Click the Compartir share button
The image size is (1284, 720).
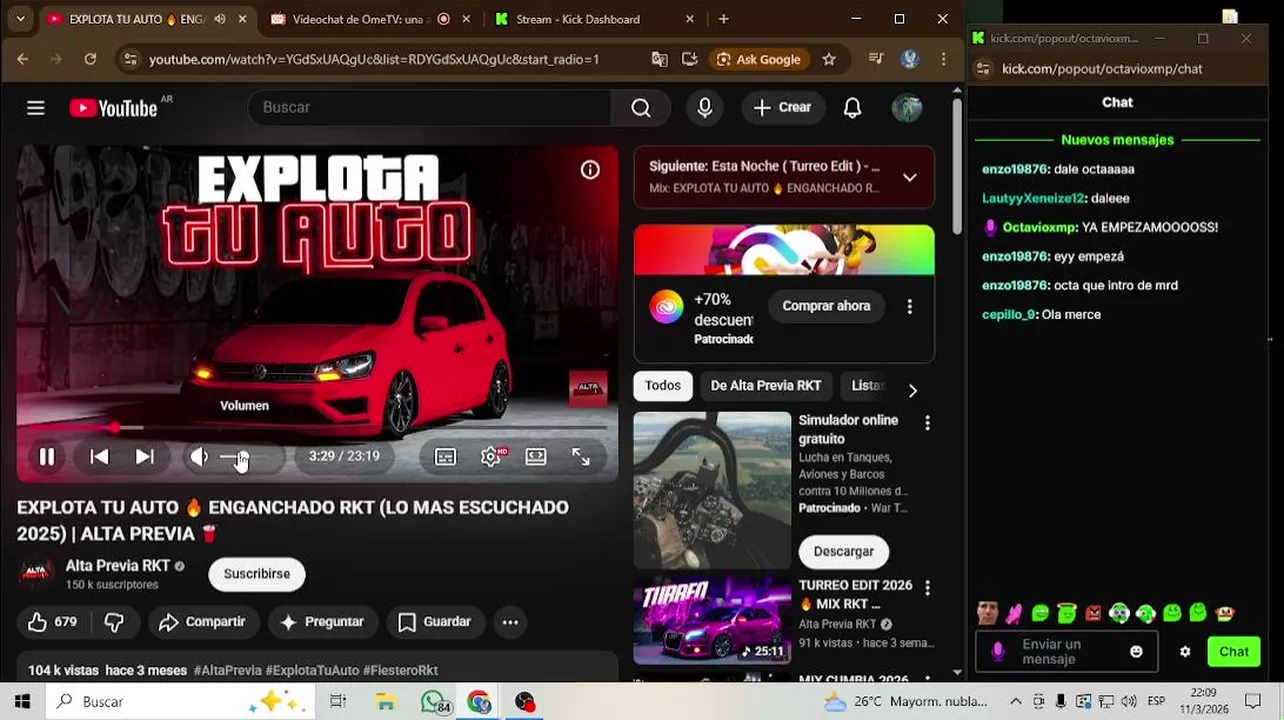[203, 622]
